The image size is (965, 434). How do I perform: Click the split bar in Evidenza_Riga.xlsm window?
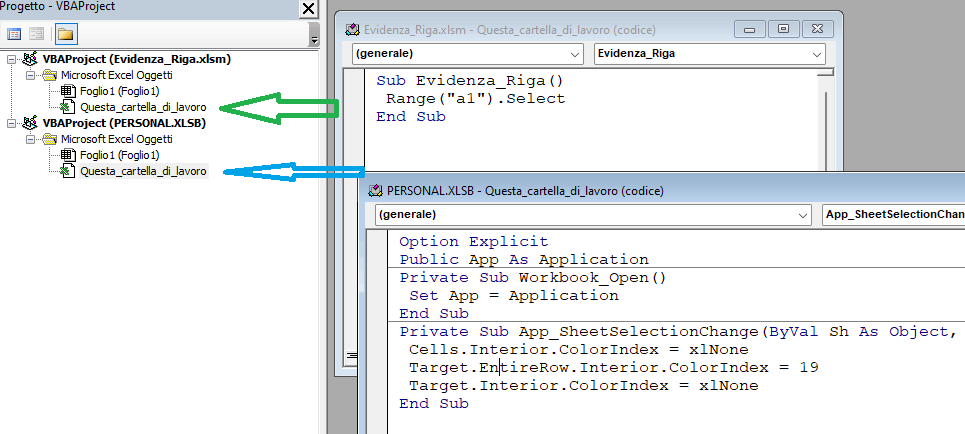tap(825, 73)
